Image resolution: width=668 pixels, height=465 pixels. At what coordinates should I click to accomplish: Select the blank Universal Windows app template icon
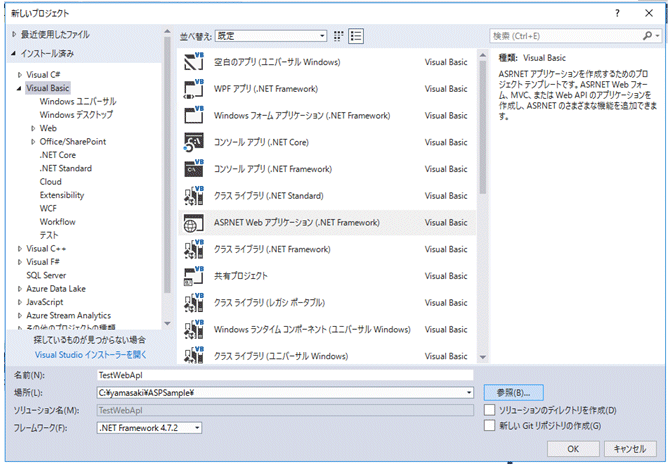[x=193, y=62]
